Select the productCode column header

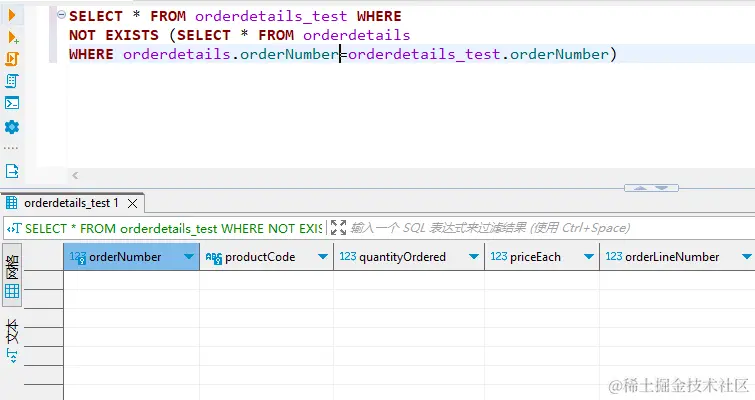[x=266, y=257]
